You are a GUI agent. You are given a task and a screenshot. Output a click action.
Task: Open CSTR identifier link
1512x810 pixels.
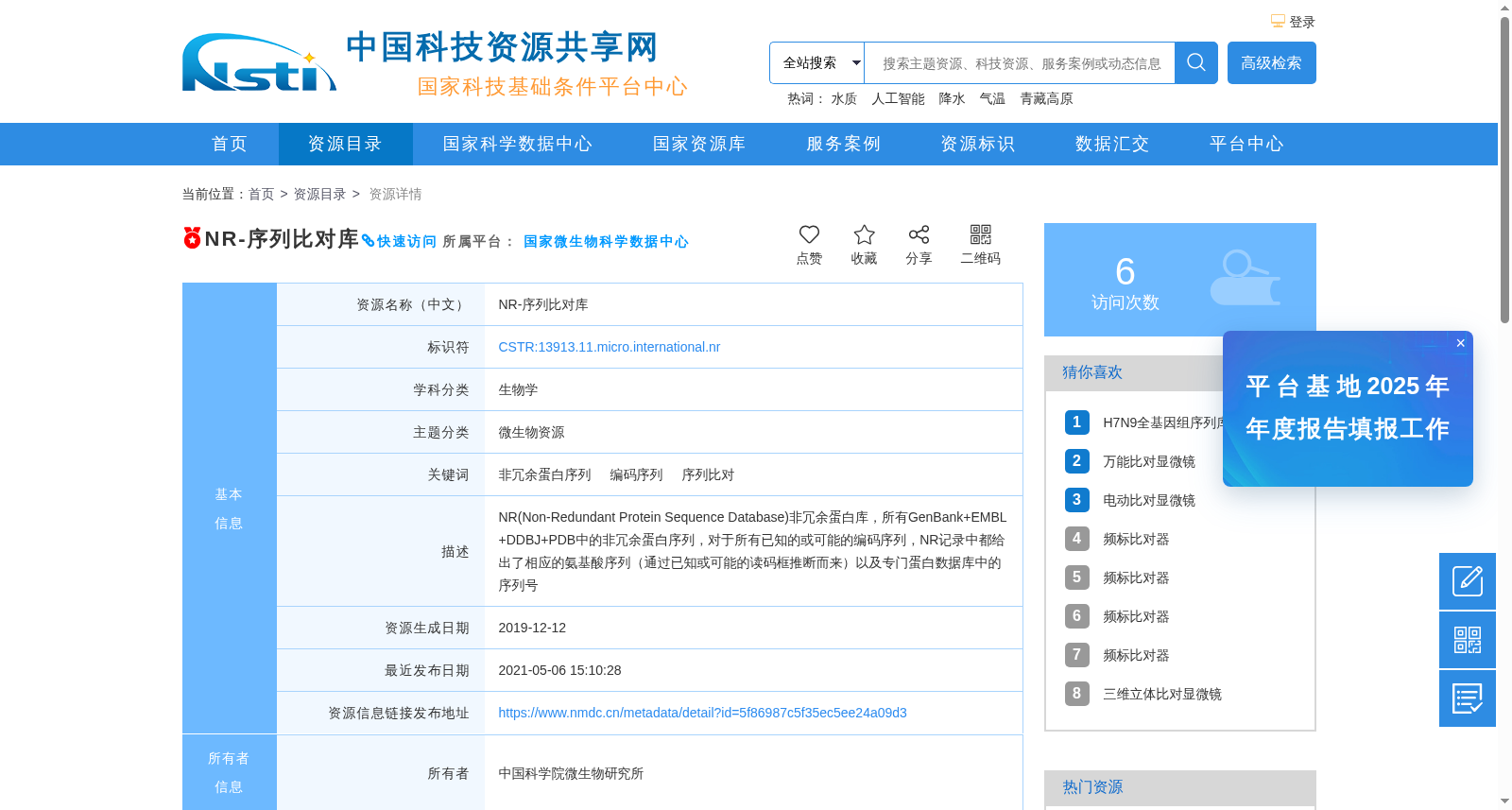[609, 347]
